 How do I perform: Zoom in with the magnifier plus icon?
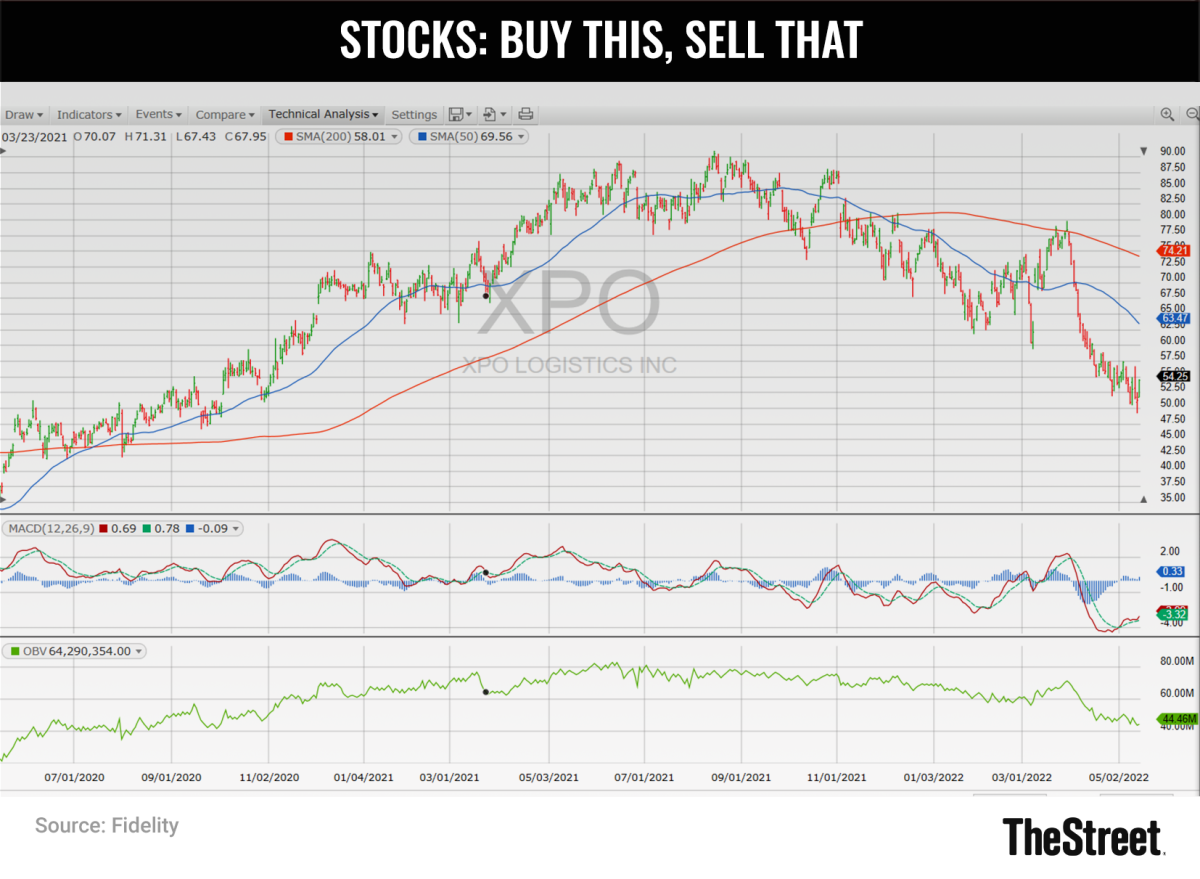[1167, 115]
